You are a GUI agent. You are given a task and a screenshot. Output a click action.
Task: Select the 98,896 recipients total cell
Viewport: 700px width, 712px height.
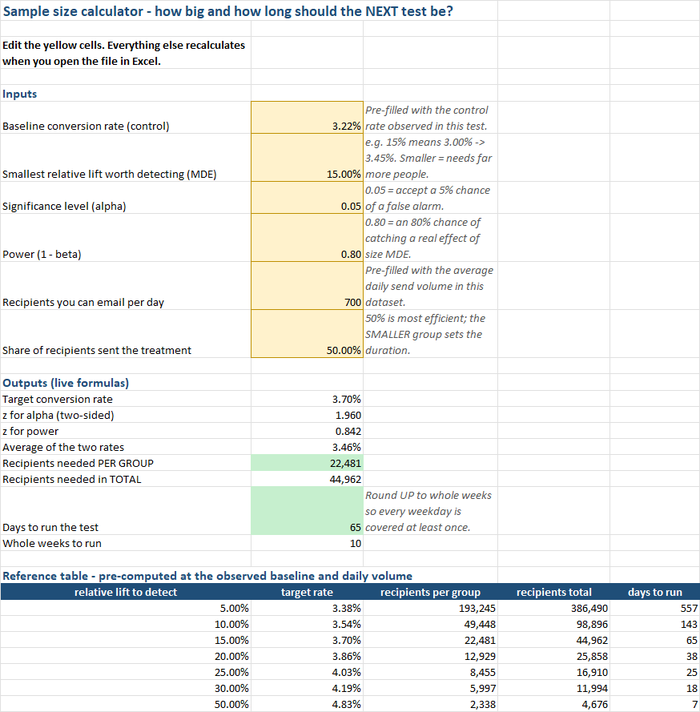pyautogui.click(x=554, y=624)
